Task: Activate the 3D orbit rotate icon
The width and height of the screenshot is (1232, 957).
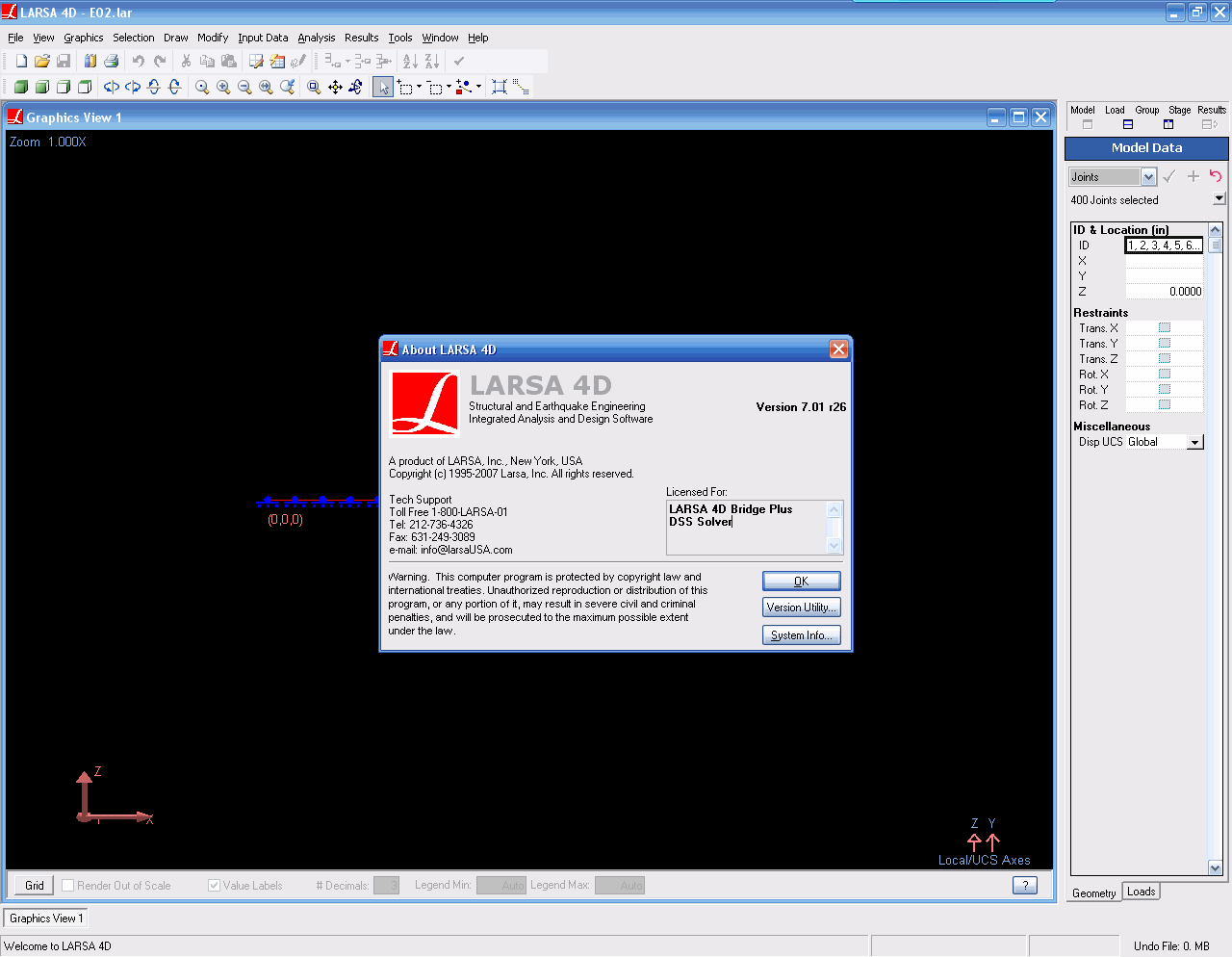Action: click(x=356, y=87)
